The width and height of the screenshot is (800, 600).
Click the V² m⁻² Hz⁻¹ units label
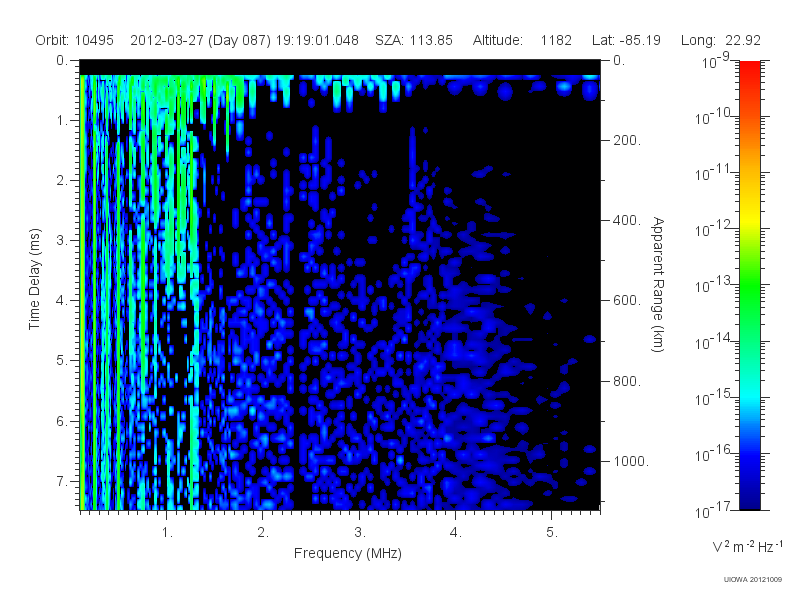click(x=747, y=546)
